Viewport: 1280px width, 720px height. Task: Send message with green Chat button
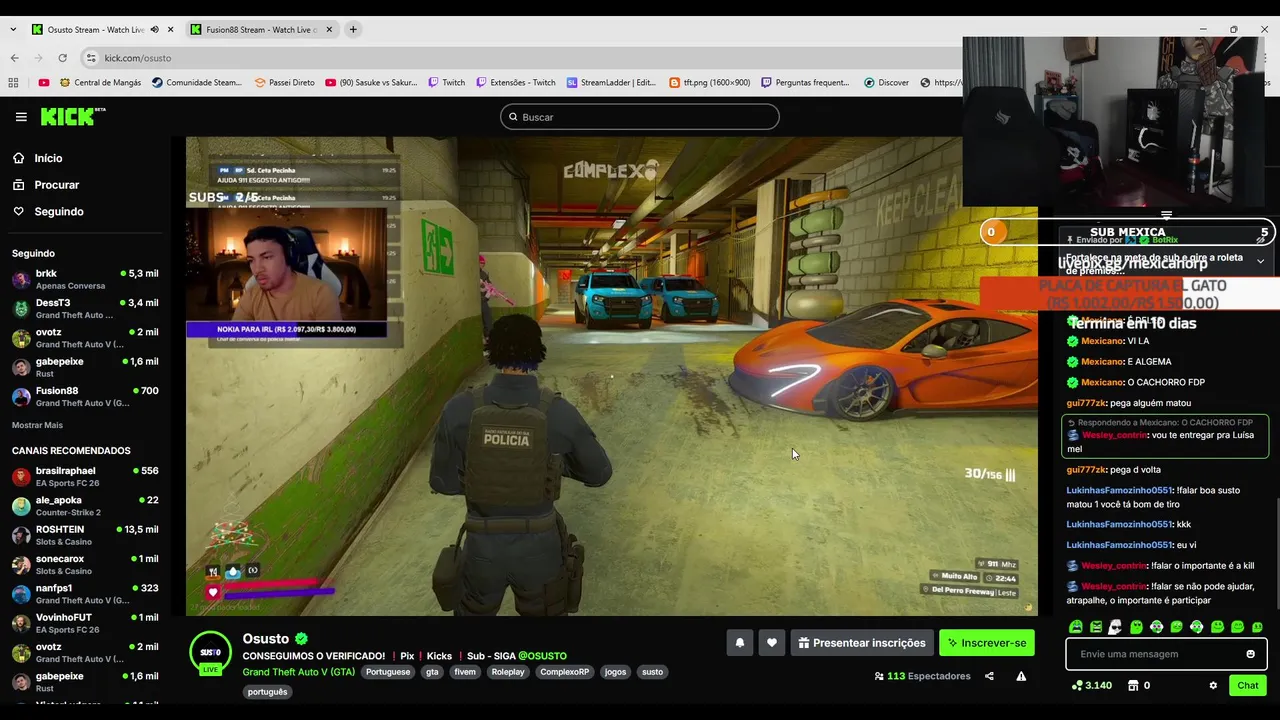(1248, 685)
